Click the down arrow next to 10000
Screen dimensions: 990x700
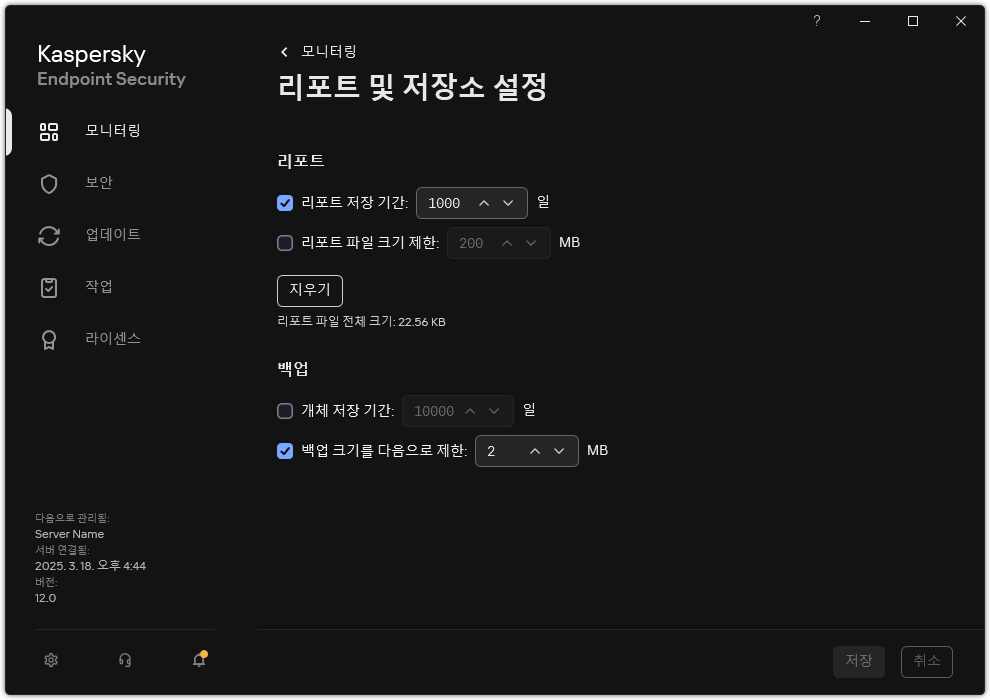pyautogui.click(x=494, y=411)
